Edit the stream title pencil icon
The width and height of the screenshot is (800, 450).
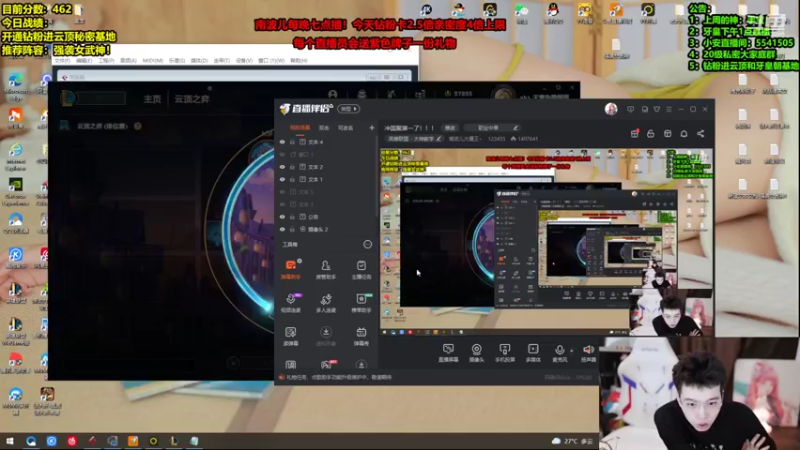tap(515, 128)
